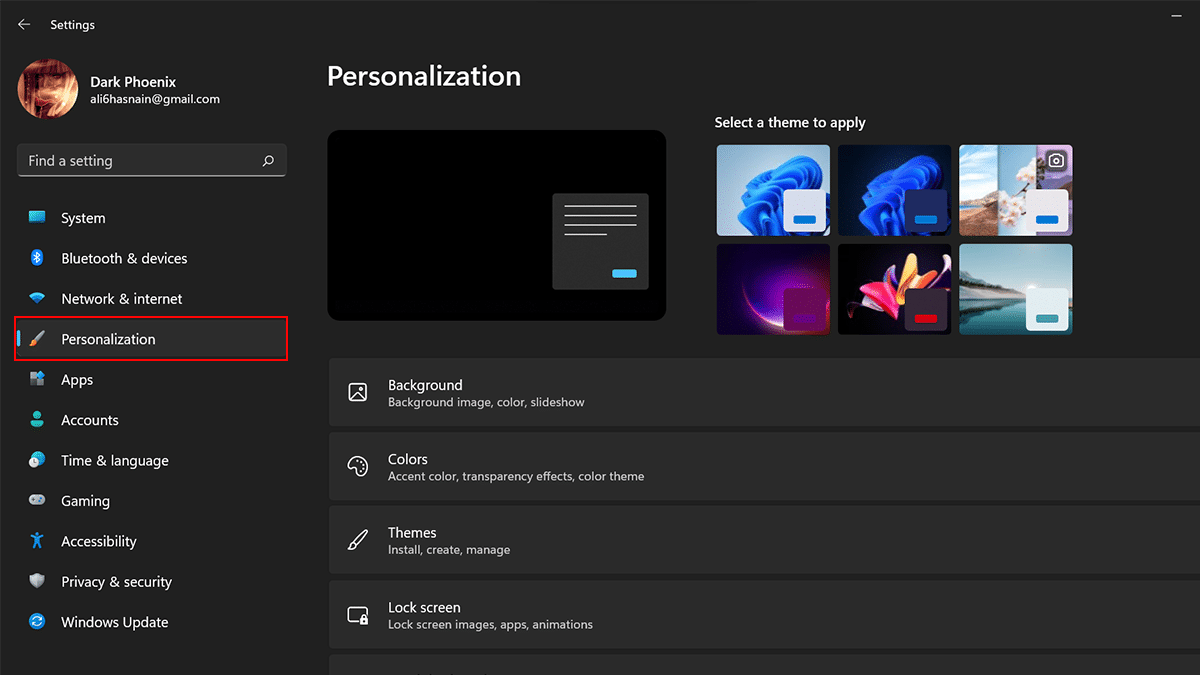Click the Dark Phoenix profile picture
Viewport: 1200px width, 675px height.
48,90
